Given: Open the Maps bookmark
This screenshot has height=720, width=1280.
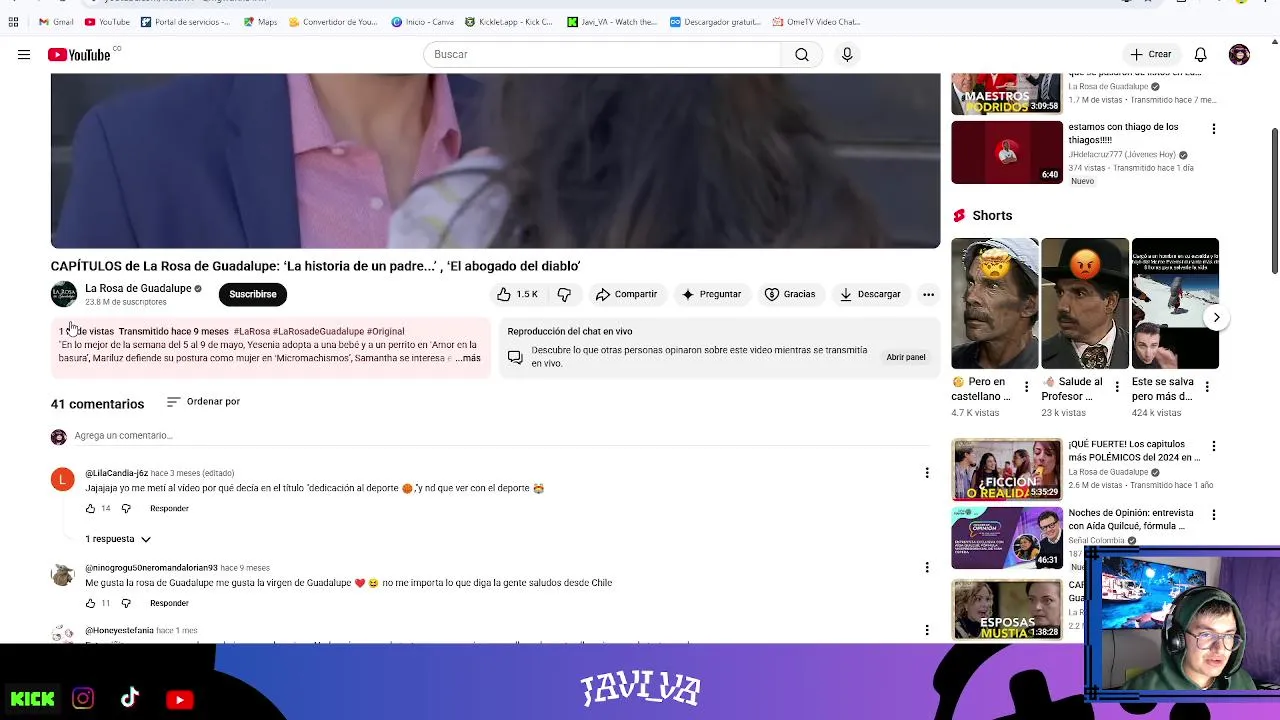Looking at the screenshot, I should pyautogui.click(x=261, y=22).
